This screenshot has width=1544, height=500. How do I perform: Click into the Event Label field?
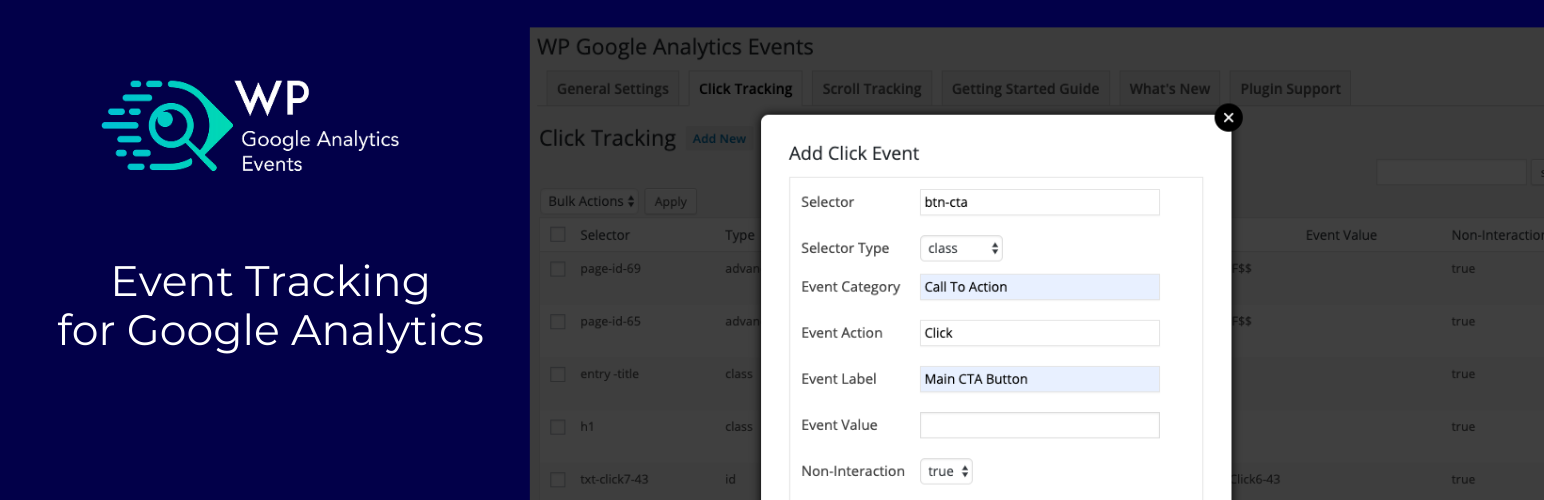[x=1039, y=379]
